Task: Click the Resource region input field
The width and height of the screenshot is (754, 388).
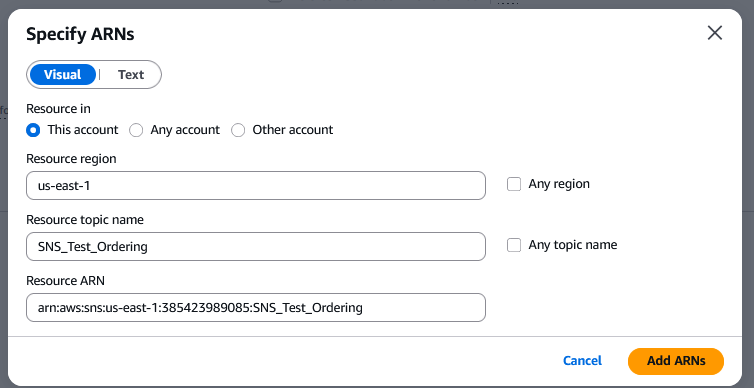Action: click(x=256, y=185)
